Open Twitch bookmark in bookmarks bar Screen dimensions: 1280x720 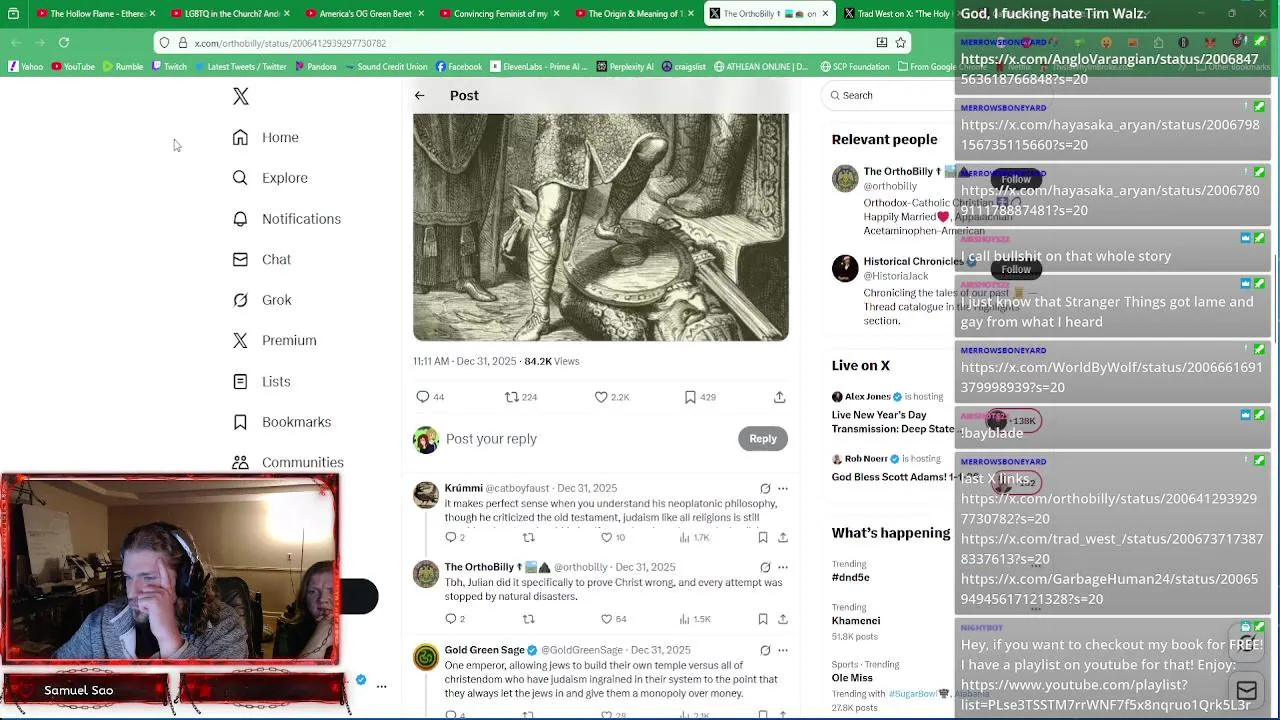pos(169,67)
